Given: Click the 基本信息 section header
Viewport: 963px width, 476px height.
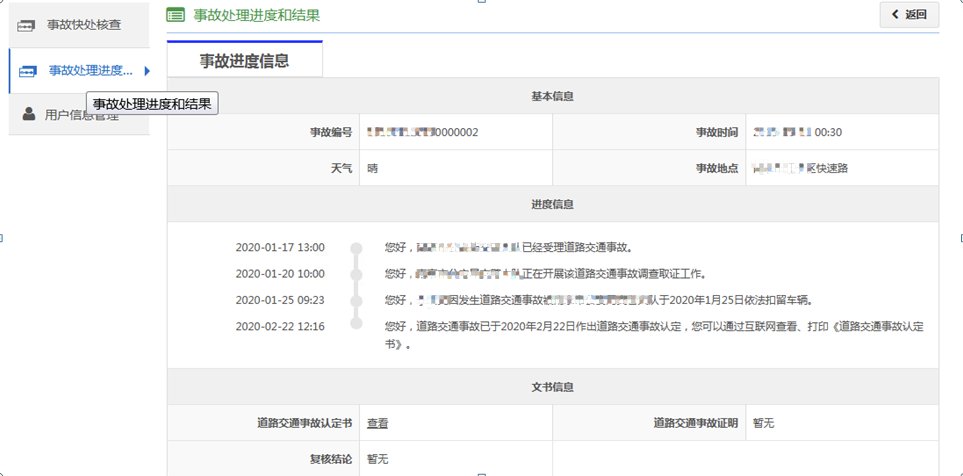Looking at the screenshot, I should (552, 97).
